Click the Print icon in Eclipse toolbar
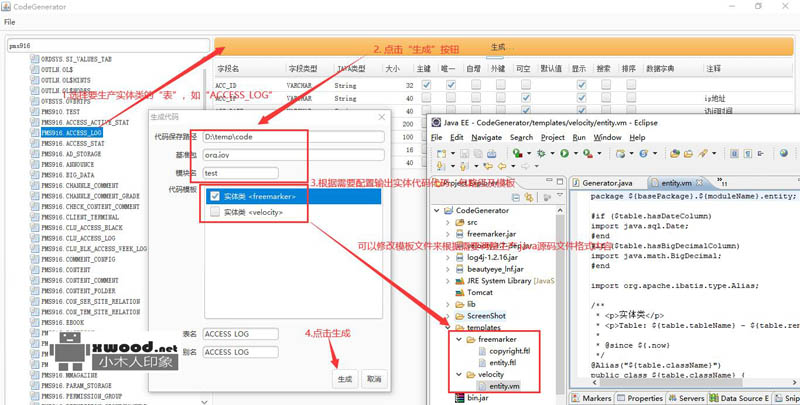The height and width of the screenshot is (405, 800). pyautogui.click(x=491, y=154)
